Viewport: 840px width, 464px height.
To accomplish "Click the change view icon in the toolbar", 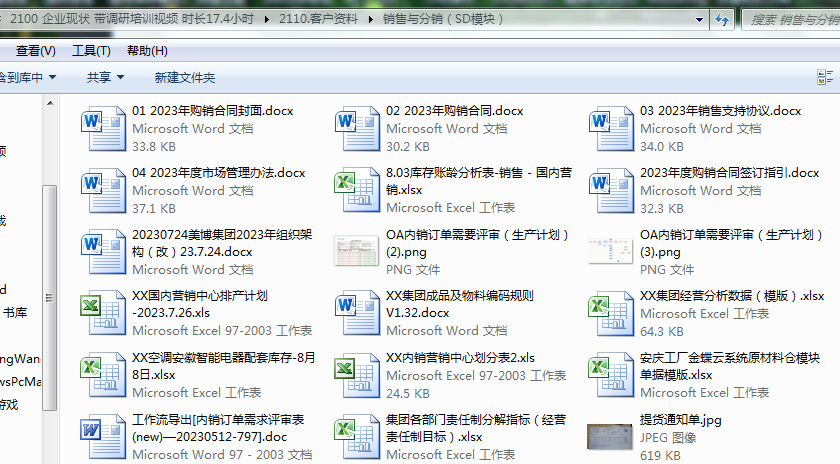I will (x=825, y=77).
